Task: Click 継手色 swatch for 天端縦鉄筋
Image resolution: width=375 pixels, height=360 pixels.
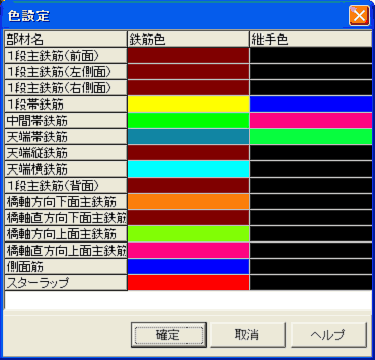Action: [311, 153]
